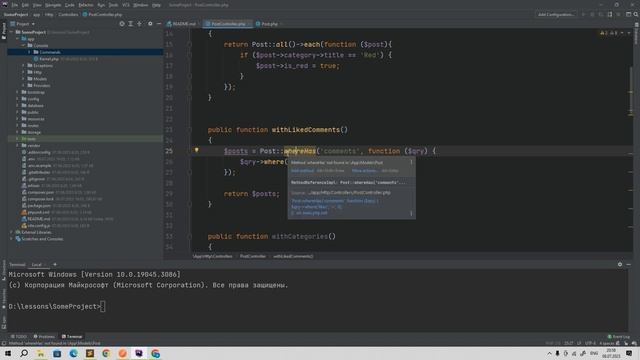Image resolution: width=640 pixels, height=360 pixels.
Task: Collapse the Console folder
Action: (x=24, y=45)
